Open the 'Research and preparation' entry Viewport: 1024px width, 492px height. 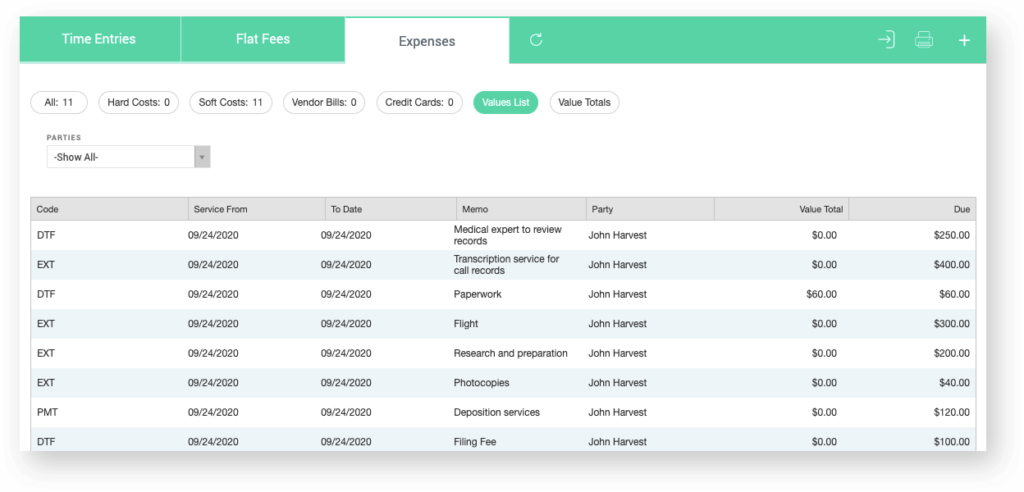(x=511, y=353)
